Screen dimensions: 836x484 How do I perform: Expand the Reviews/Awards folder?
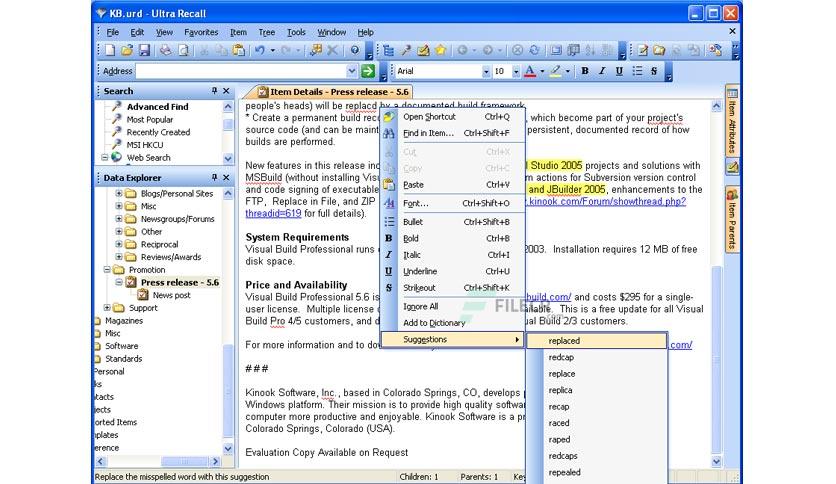pos(119,257)
